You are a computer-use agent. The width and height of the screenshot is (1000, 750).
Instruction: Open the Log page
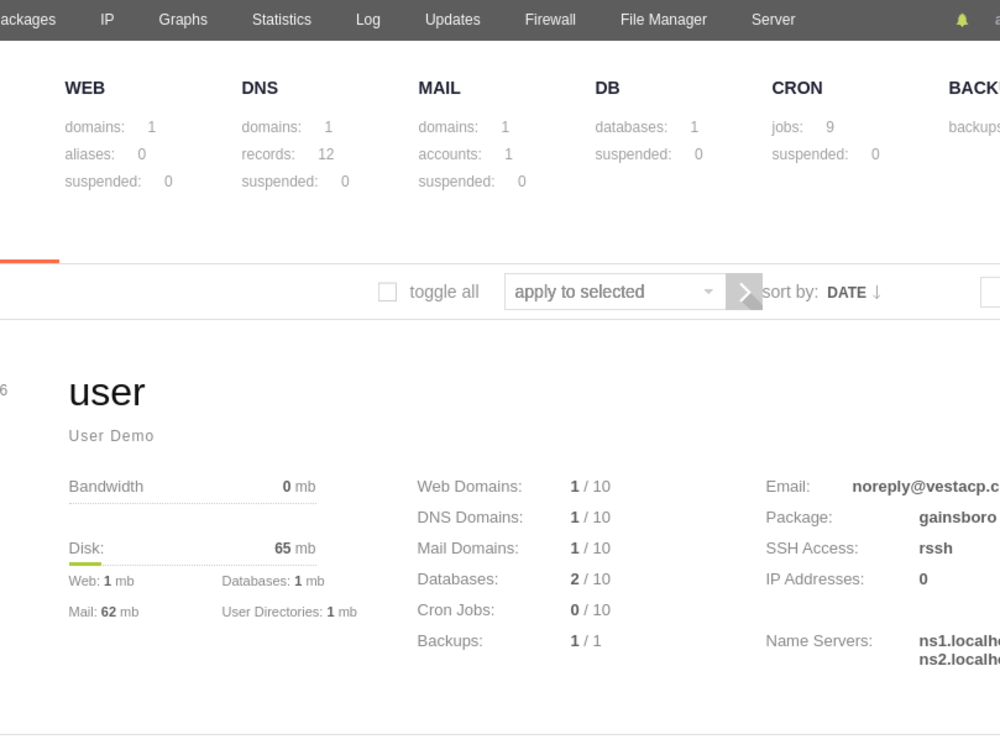(x=367, y=19)
